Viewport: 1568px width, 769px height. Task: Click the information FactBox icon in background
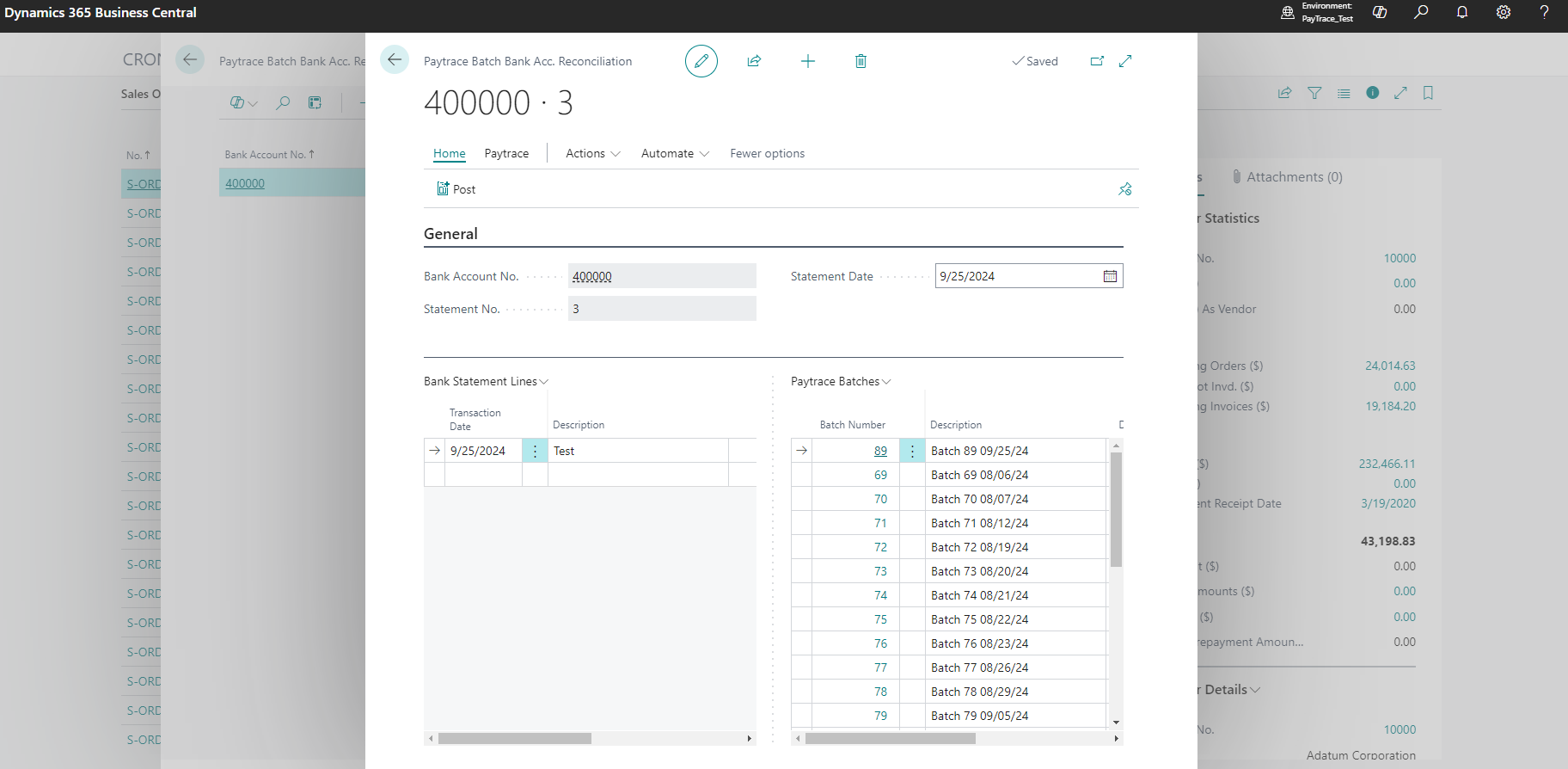click(x=1373, y=93)
